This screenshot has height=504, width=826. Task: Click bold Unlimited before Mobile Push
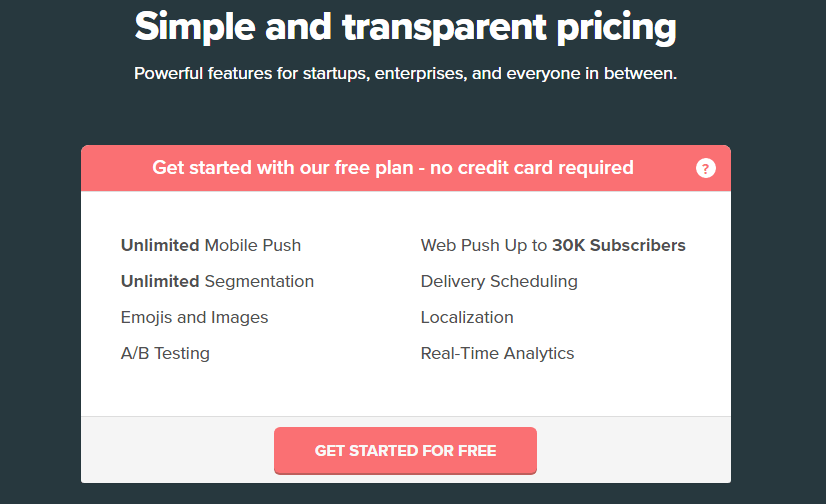tap(160, 245)
